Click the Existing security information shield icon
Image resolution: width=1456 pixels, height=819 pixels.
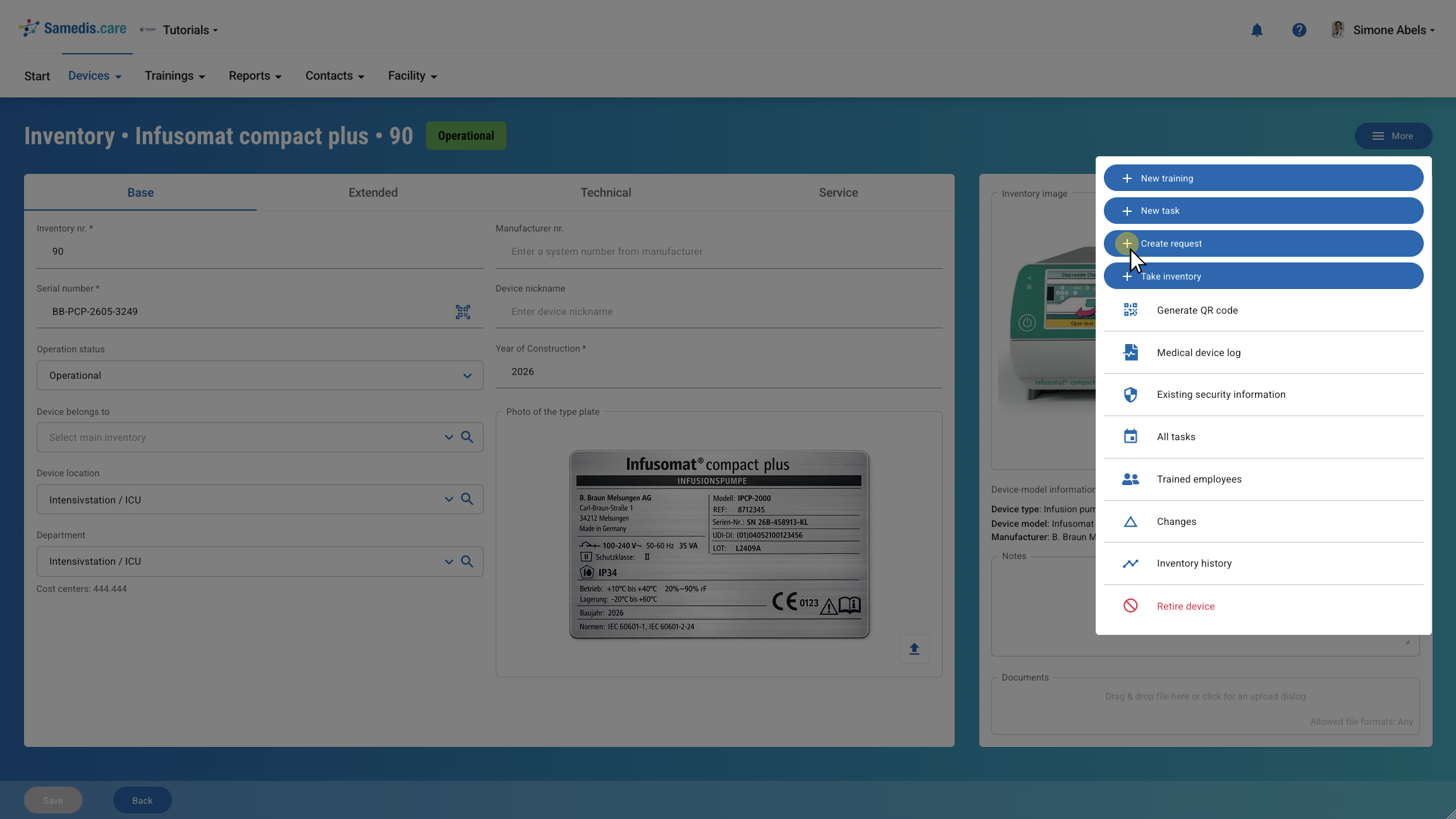pos(1130,395)
